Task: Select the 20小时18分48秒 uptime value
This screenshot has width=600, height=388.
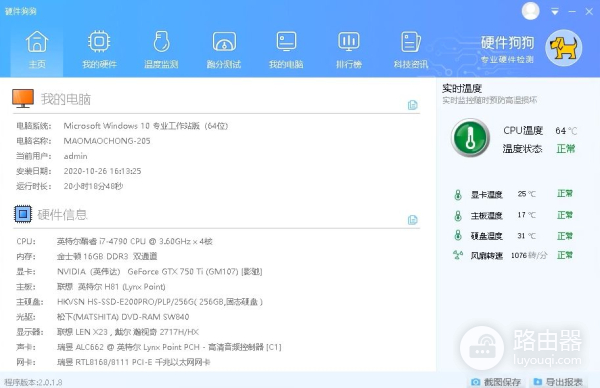Action: click(x=93, y=186)
